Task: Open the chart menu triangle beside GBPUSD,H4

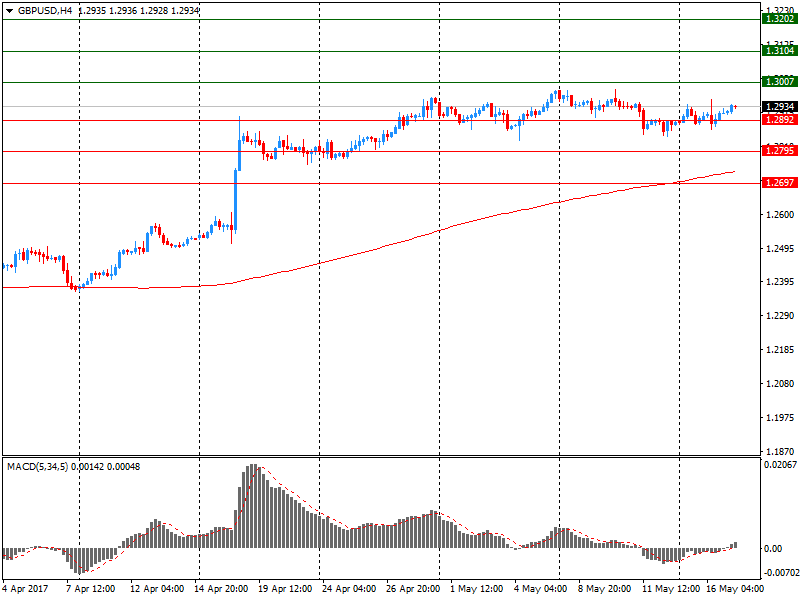Action: 9,11
